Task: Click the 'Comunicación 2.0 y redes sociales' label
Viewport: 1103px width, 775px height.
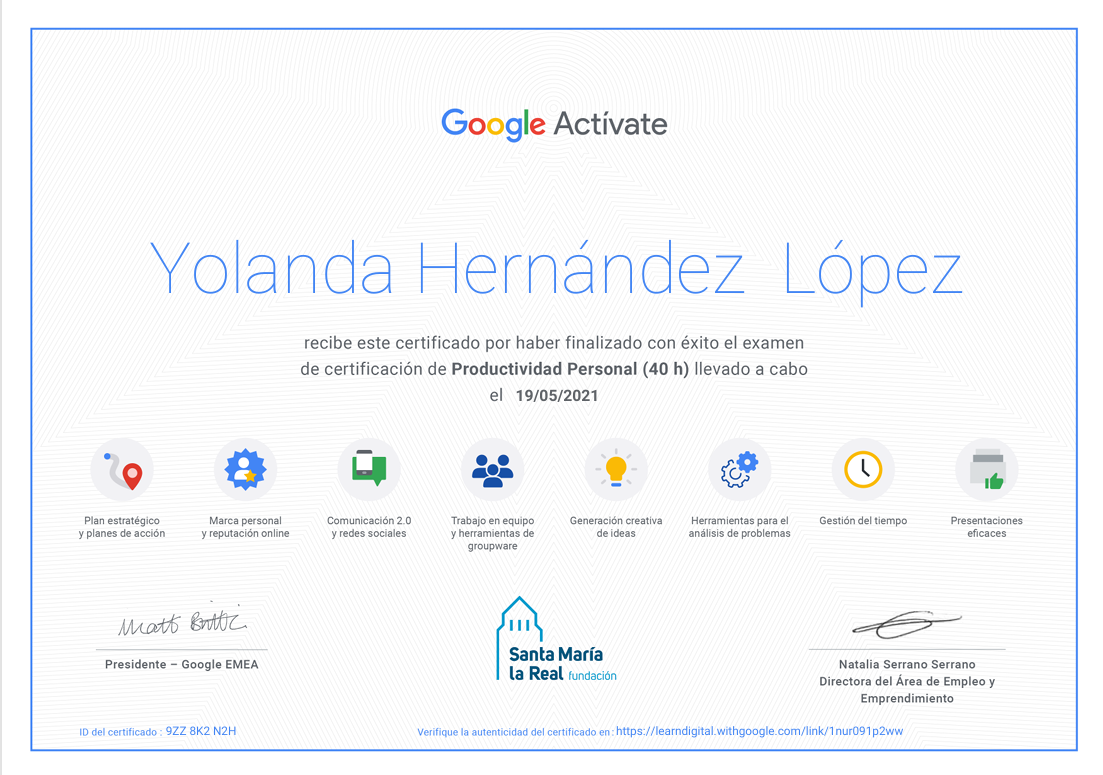Action: click(369, 527)
